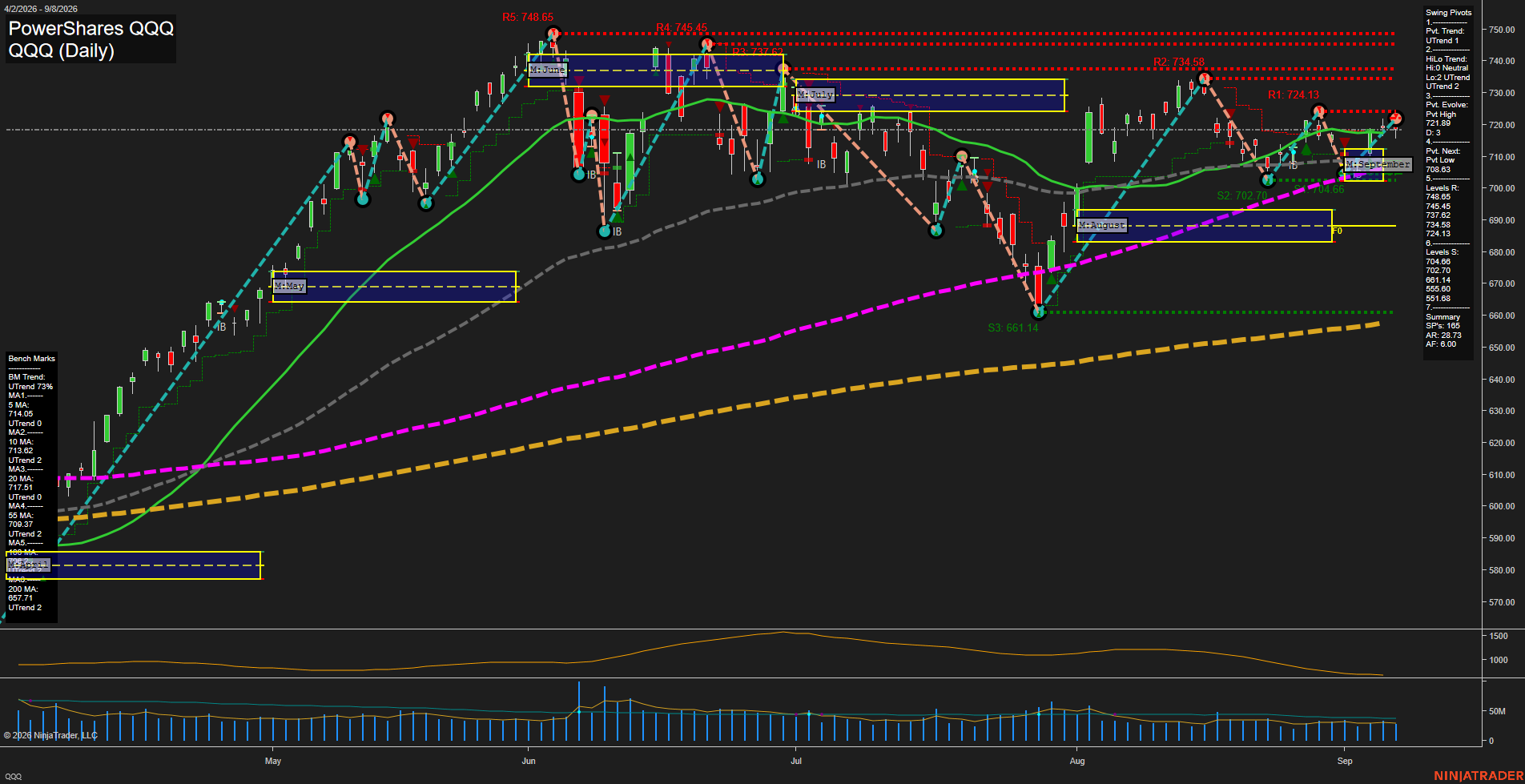Image resolution: width=1525 pixels, height=784 pixels.
Task: Select the swing high pivot circle at R2
Action: pos(1204,78)
